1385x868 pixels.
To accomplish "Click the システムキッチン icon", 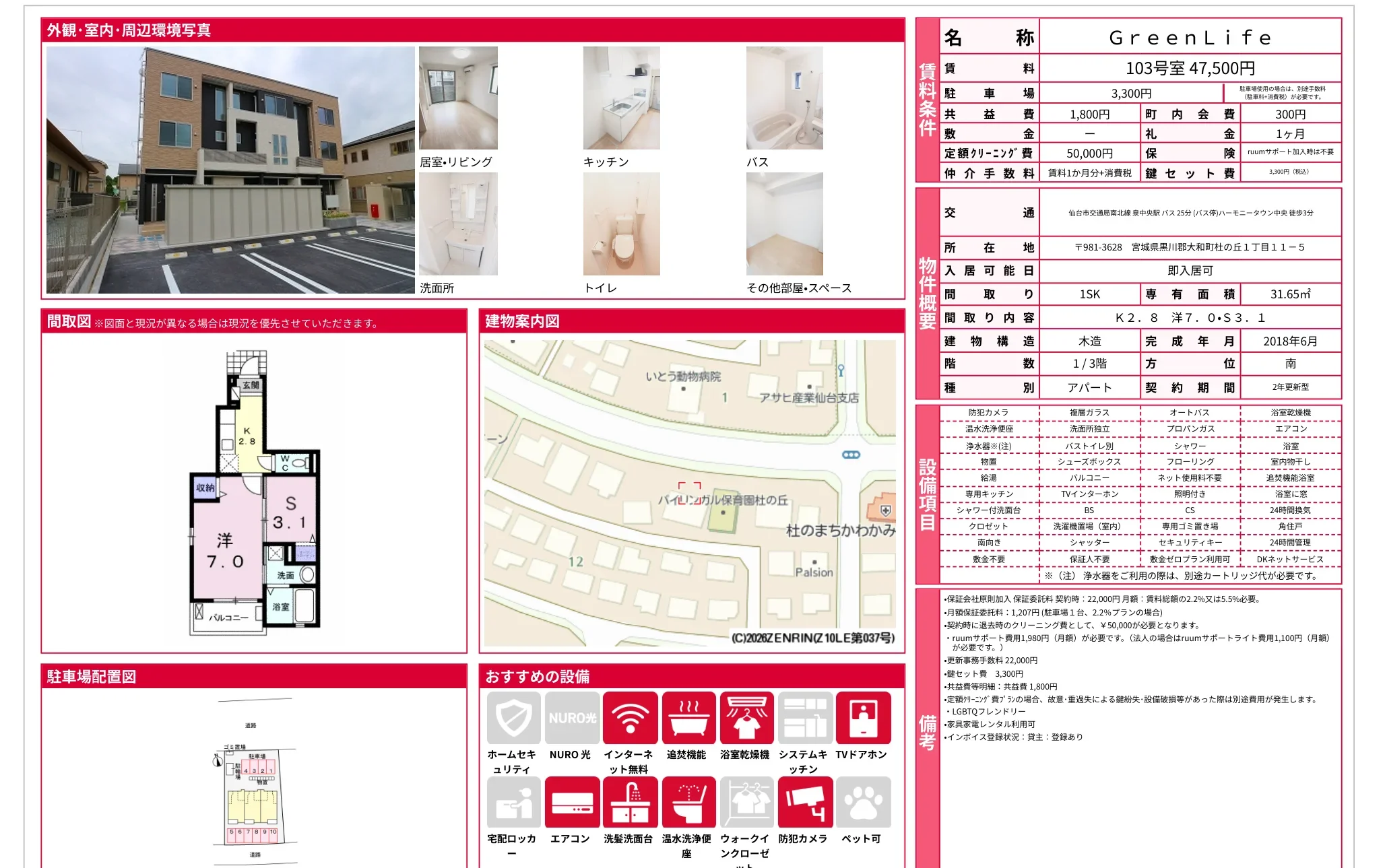I will click(805, 718).
